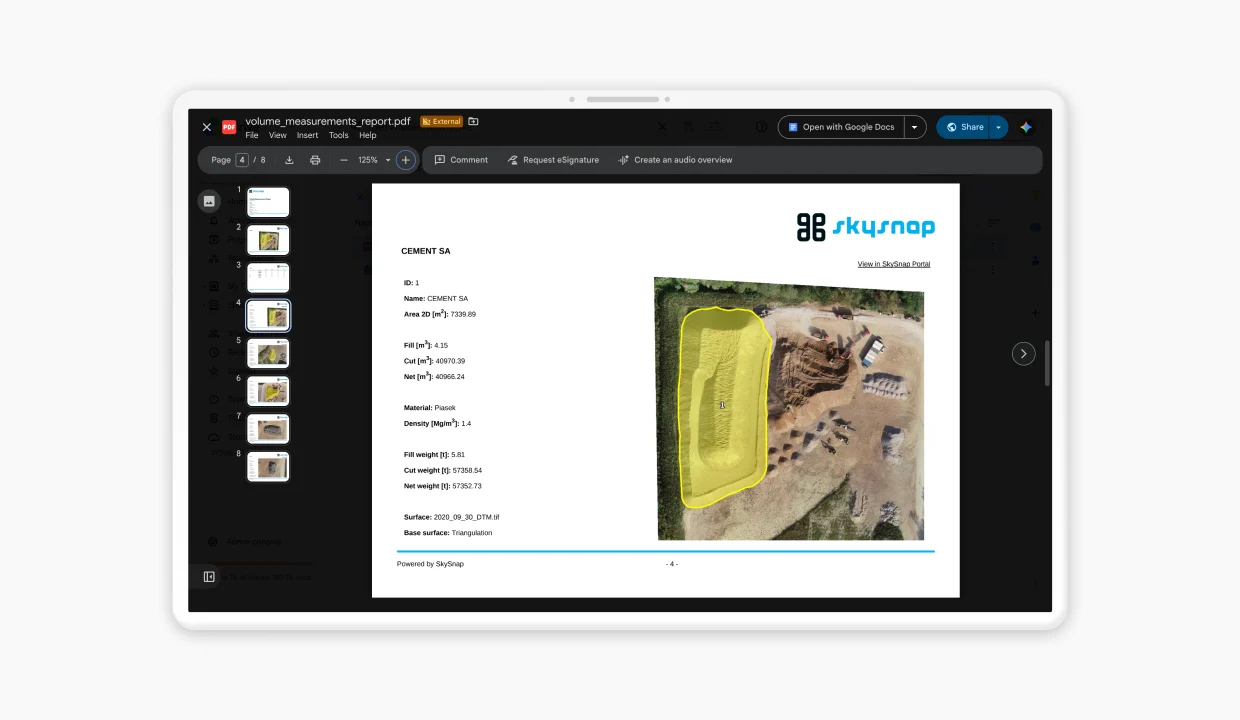1240x720 pixels.
Task: Zoom out with the minus icon
Action: 344,160
